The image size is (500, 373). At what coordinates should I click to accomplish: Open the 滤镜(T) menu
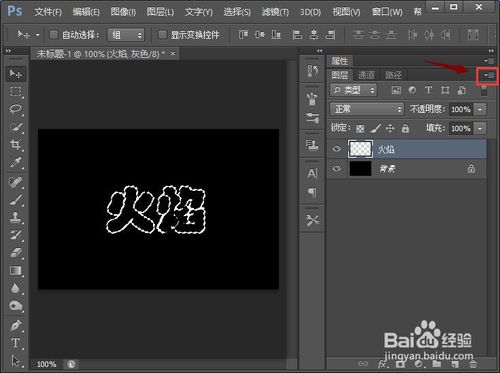[x=275, y=12]
